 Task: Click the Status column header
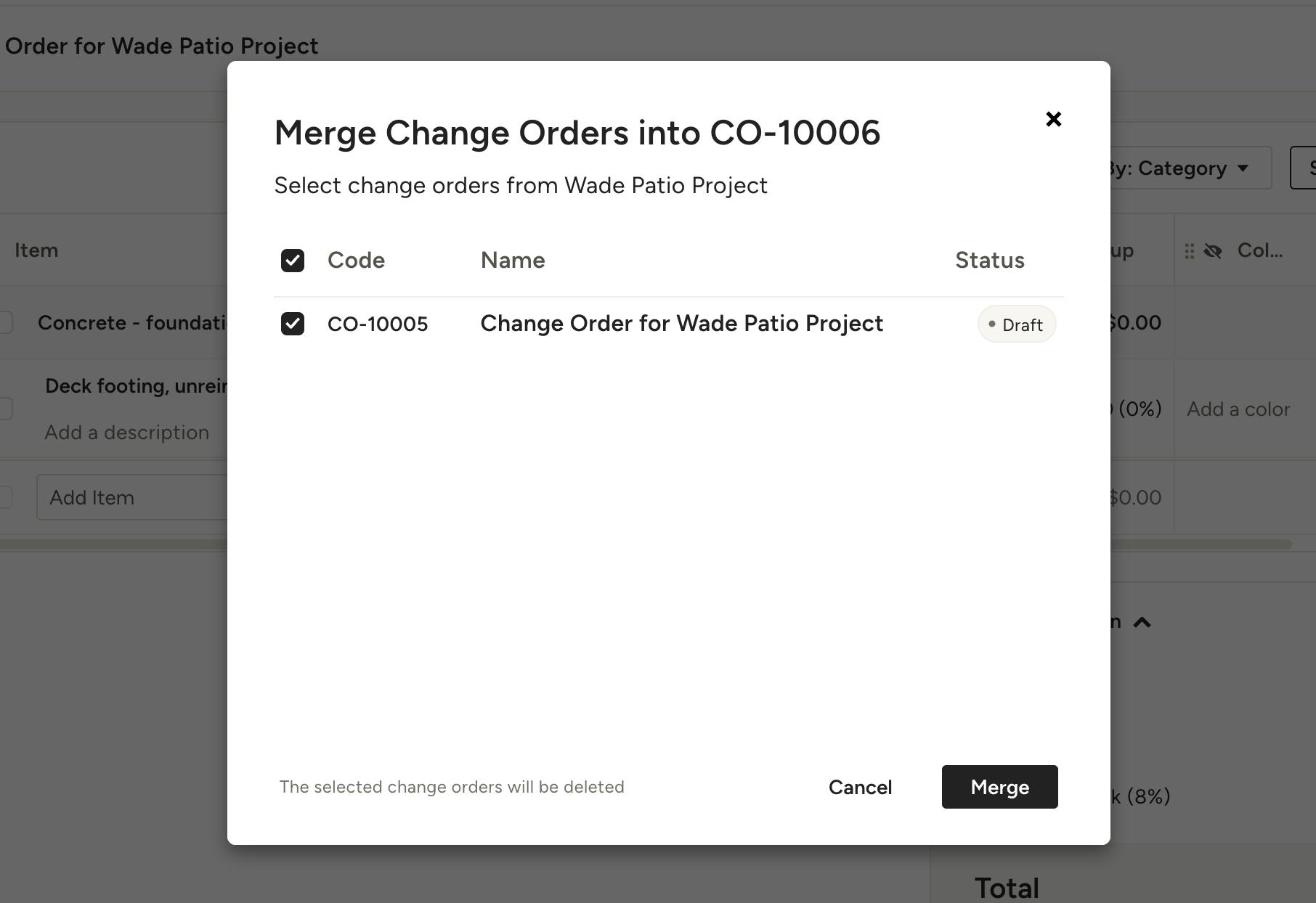click(x=989, y=261)
